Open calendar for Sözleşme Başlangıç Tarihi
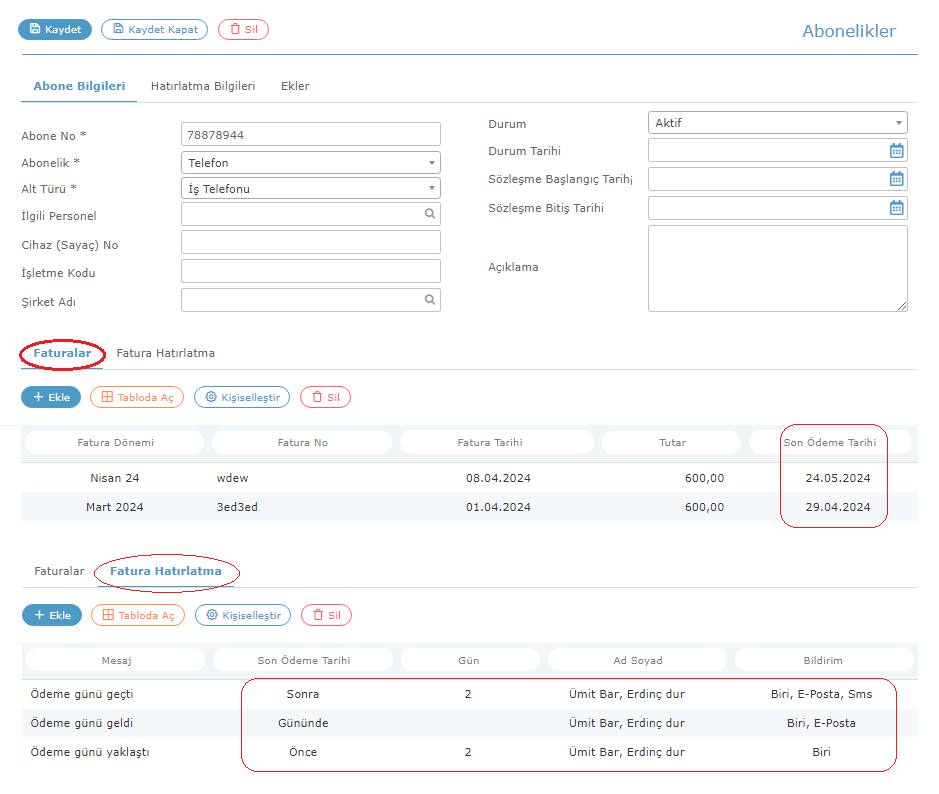Viewport: 939px width, 794px height. 896,178
